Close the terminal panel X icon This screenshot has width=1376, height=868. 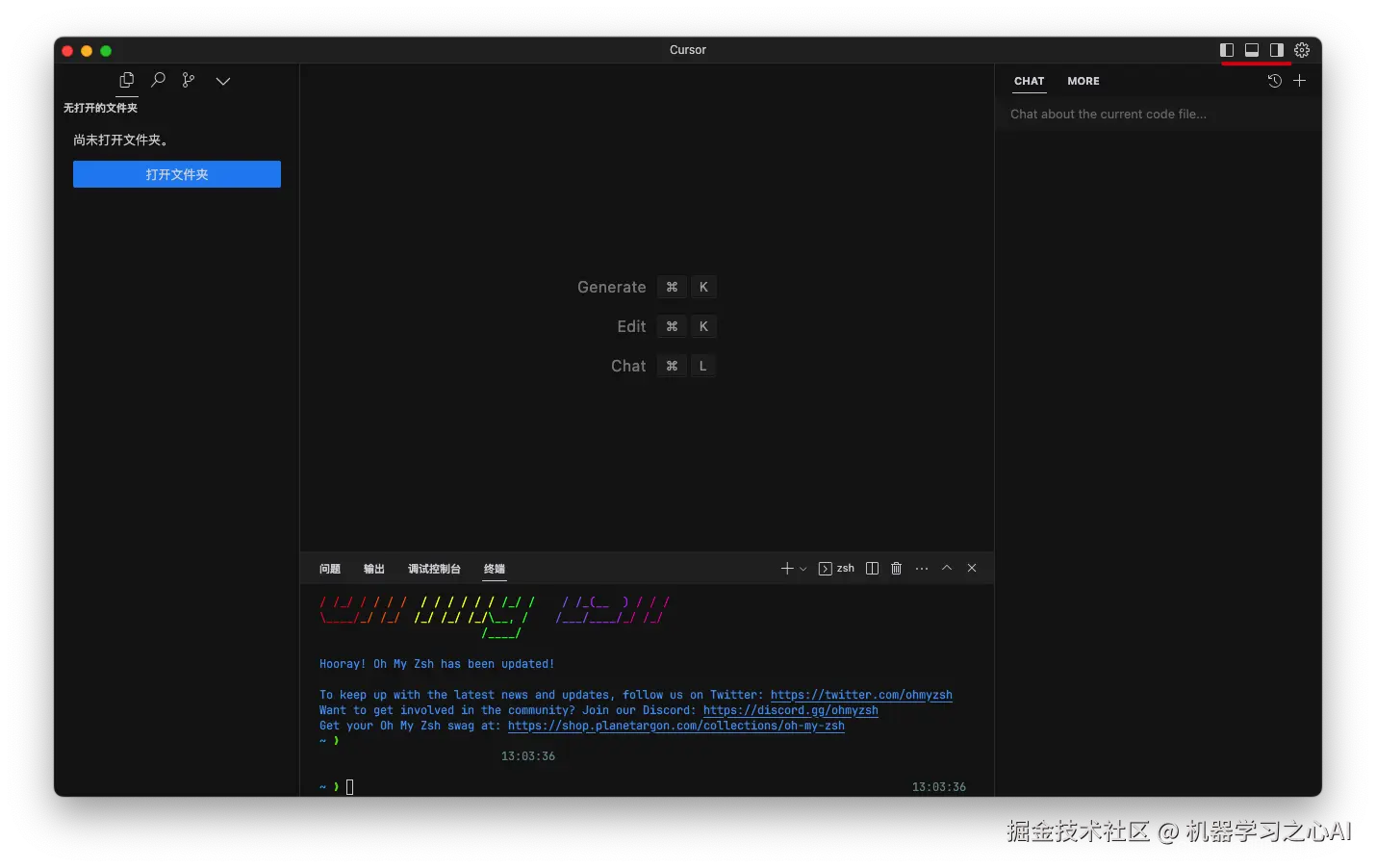tap(972, 568)
